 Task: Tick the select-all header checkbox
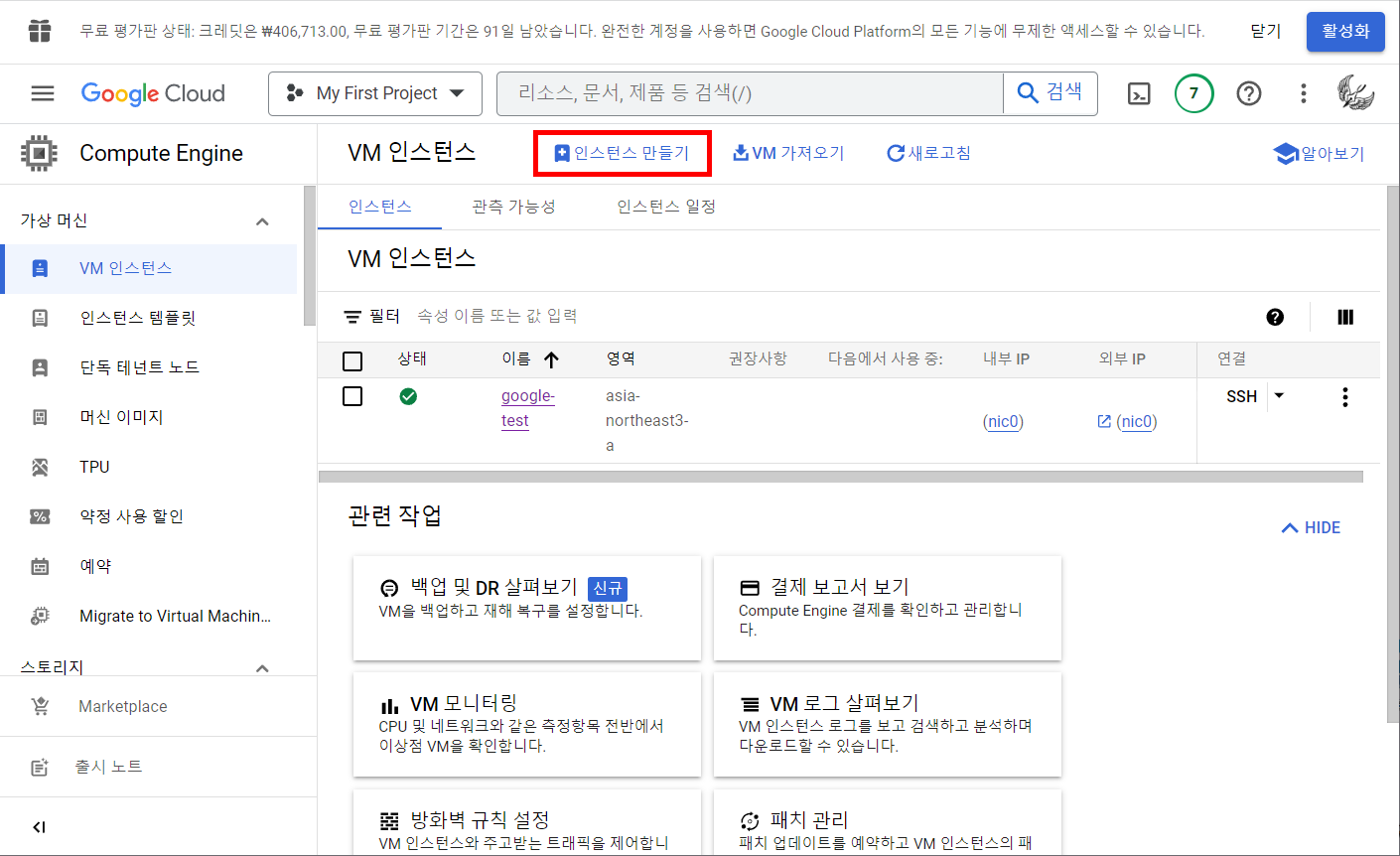(352, 360)
